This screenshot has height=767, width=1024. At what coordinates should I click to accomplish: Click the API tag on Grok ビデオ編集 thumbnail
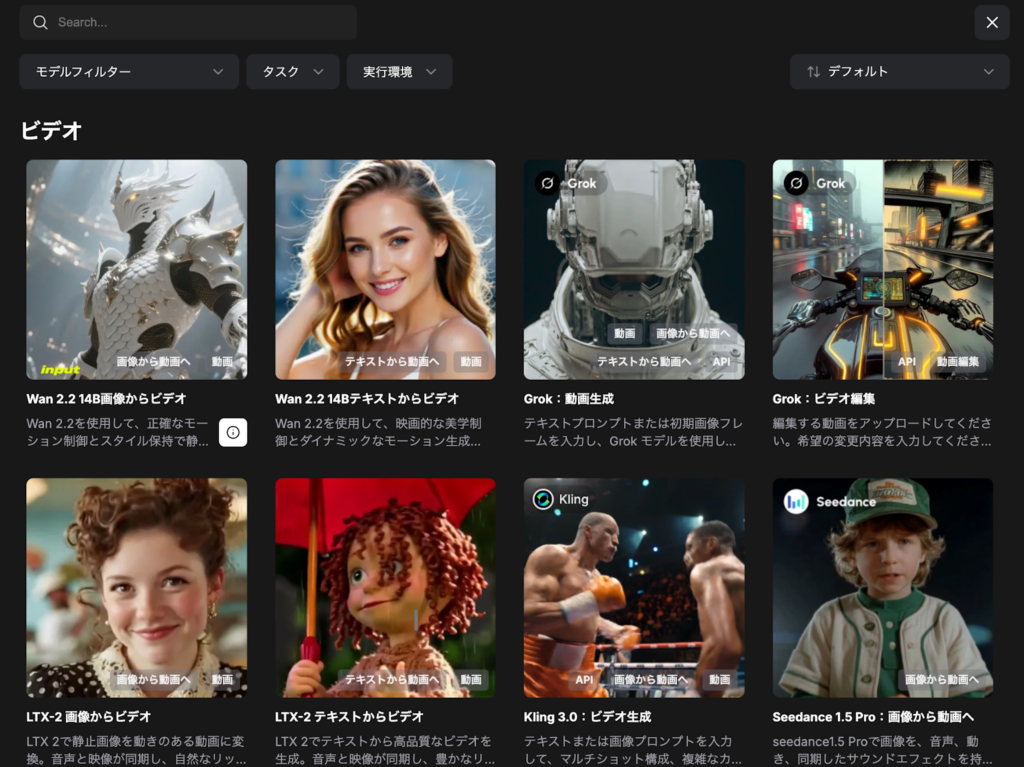click(907, 361)
